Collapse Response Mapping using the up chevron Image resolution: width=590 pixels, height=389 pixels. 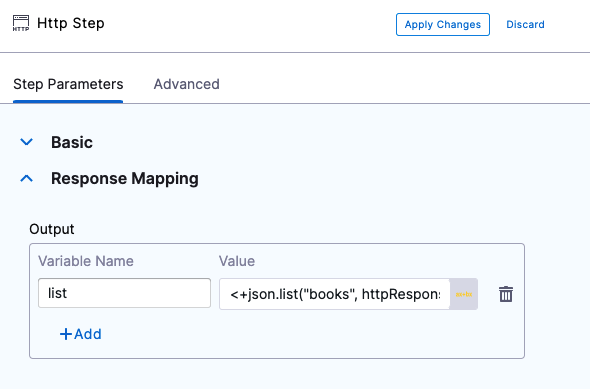click(26, 178)
